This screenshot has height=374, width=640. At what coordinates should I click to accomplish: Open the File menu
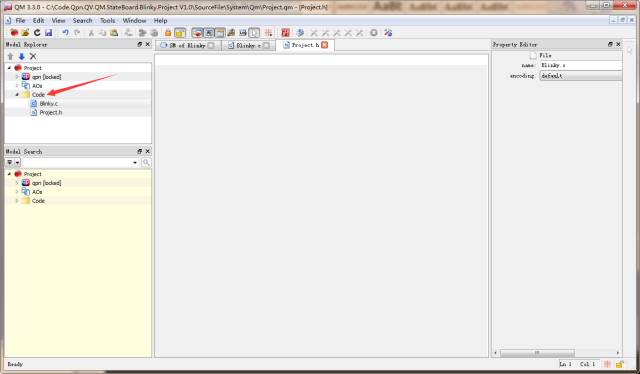click(x=20, y=20)
